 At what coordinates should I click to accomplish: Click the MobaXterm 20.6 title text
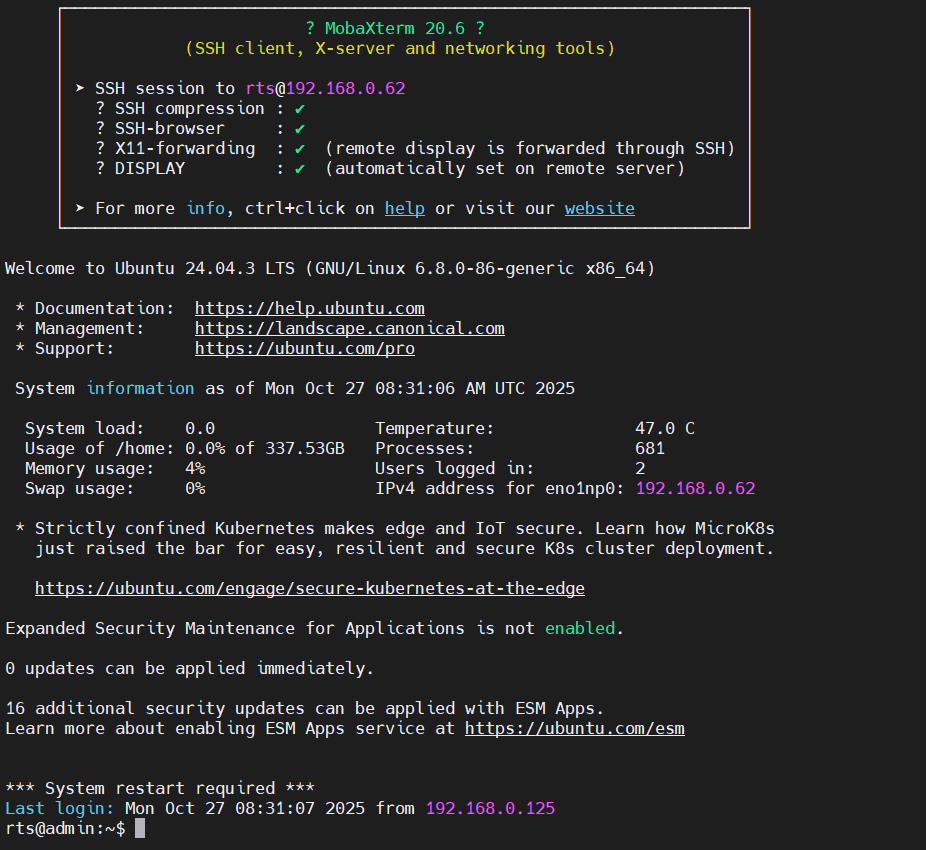395,28
